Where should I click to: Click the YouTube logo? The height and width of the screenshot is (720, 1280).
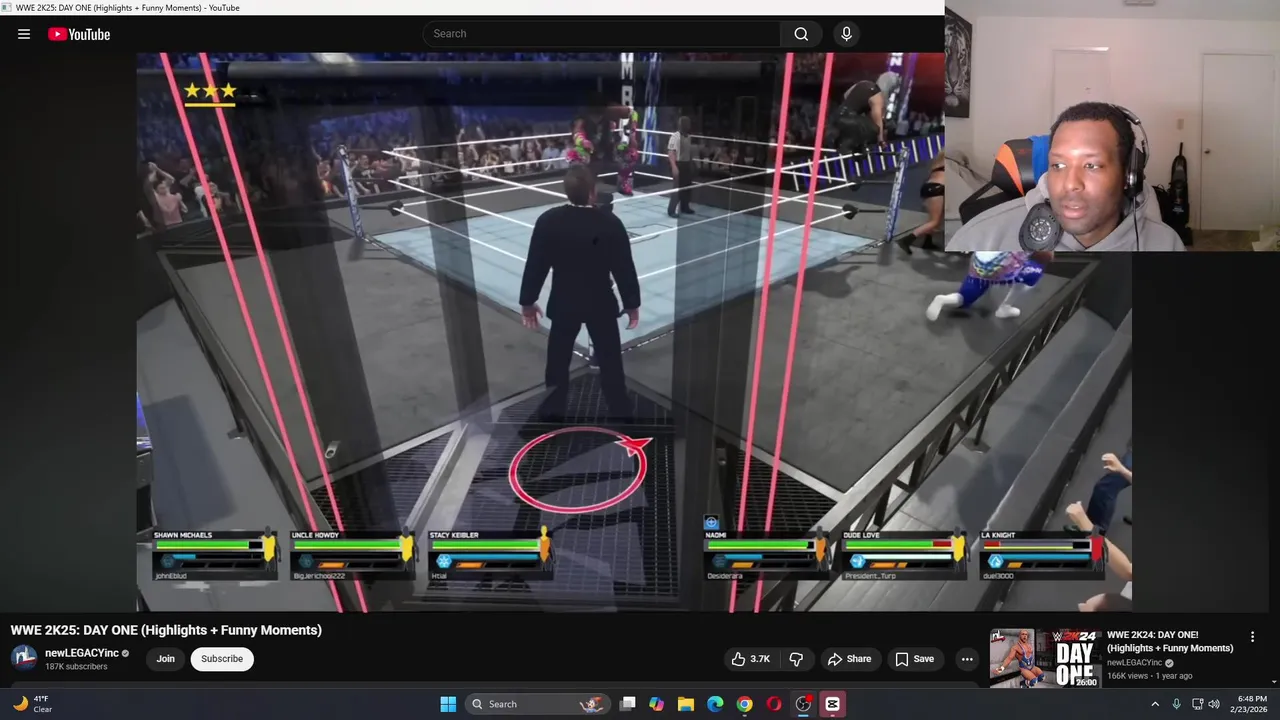tap(79, 34)
